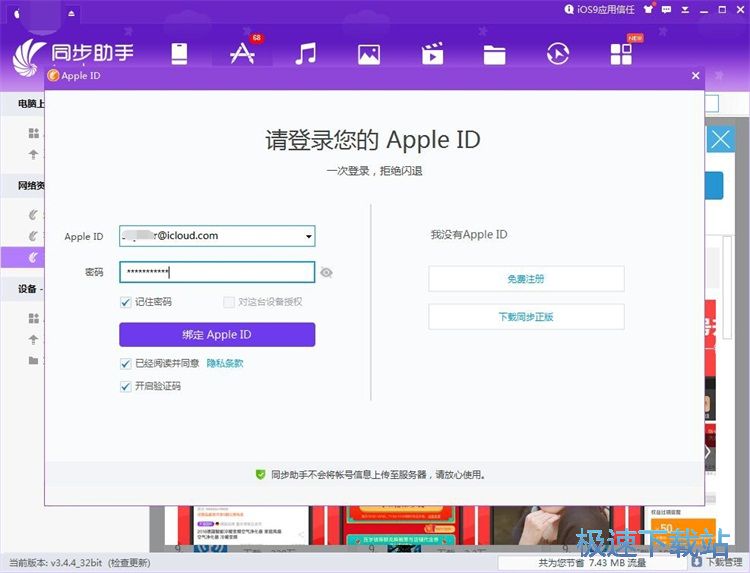750x573 pixels.
Task: Click the 绑定 Apple ID button
Action: (x=217, y=335)
